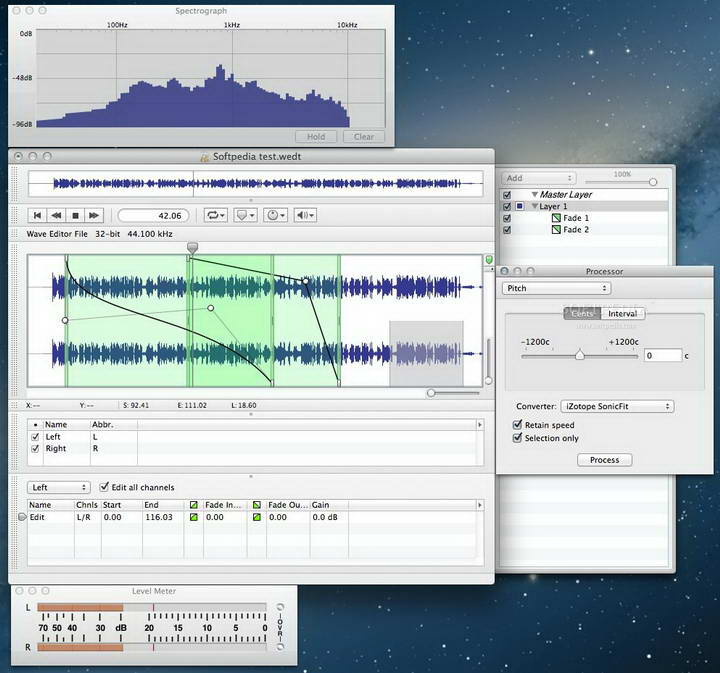Screen dimensions: 720x673
Task: Click the Layer 1 blue color swatch
Action: pyautogui.click(x=520, y=206)
